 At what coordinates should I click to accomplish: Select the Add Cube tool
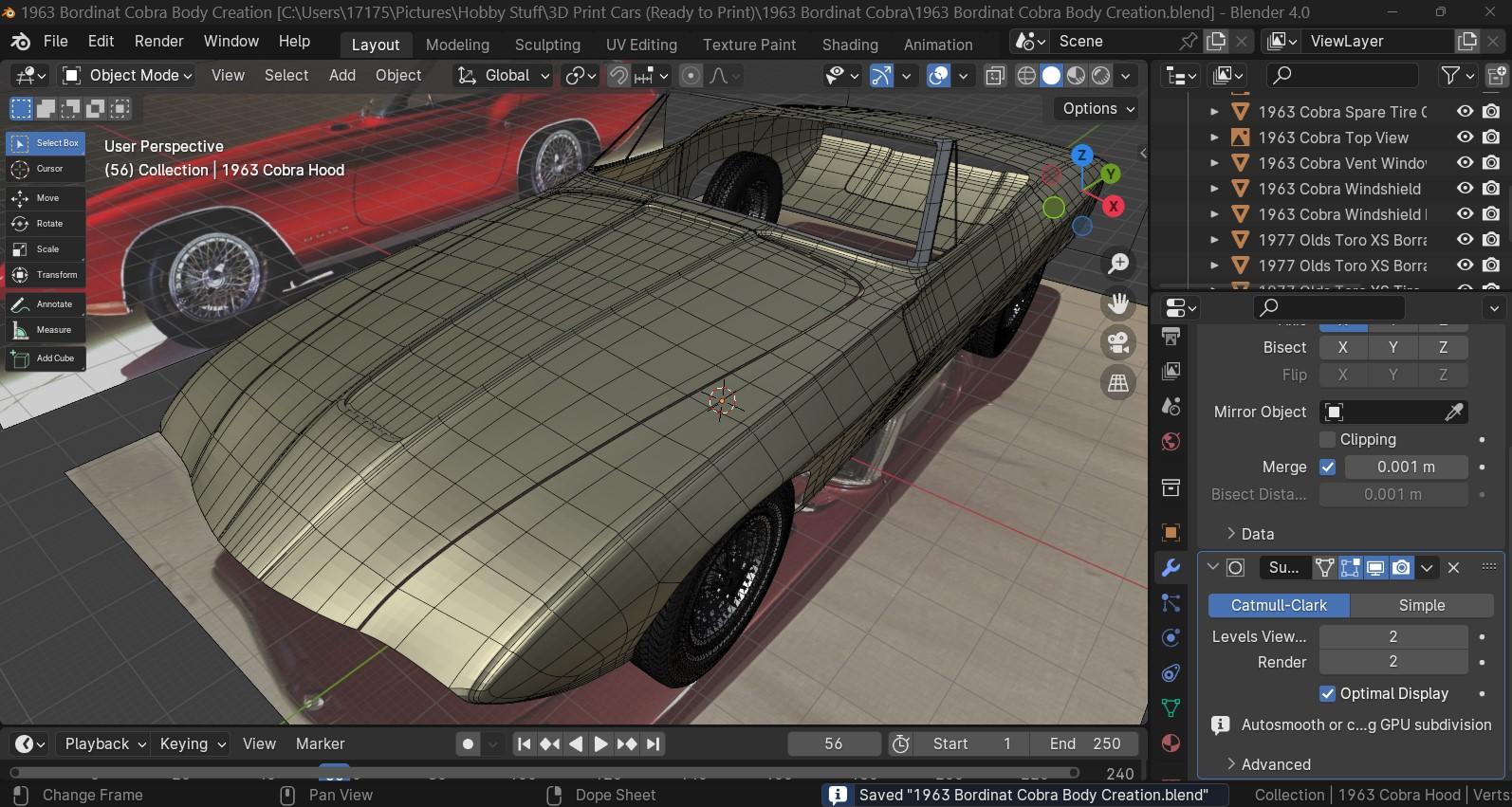click(46, 358)
